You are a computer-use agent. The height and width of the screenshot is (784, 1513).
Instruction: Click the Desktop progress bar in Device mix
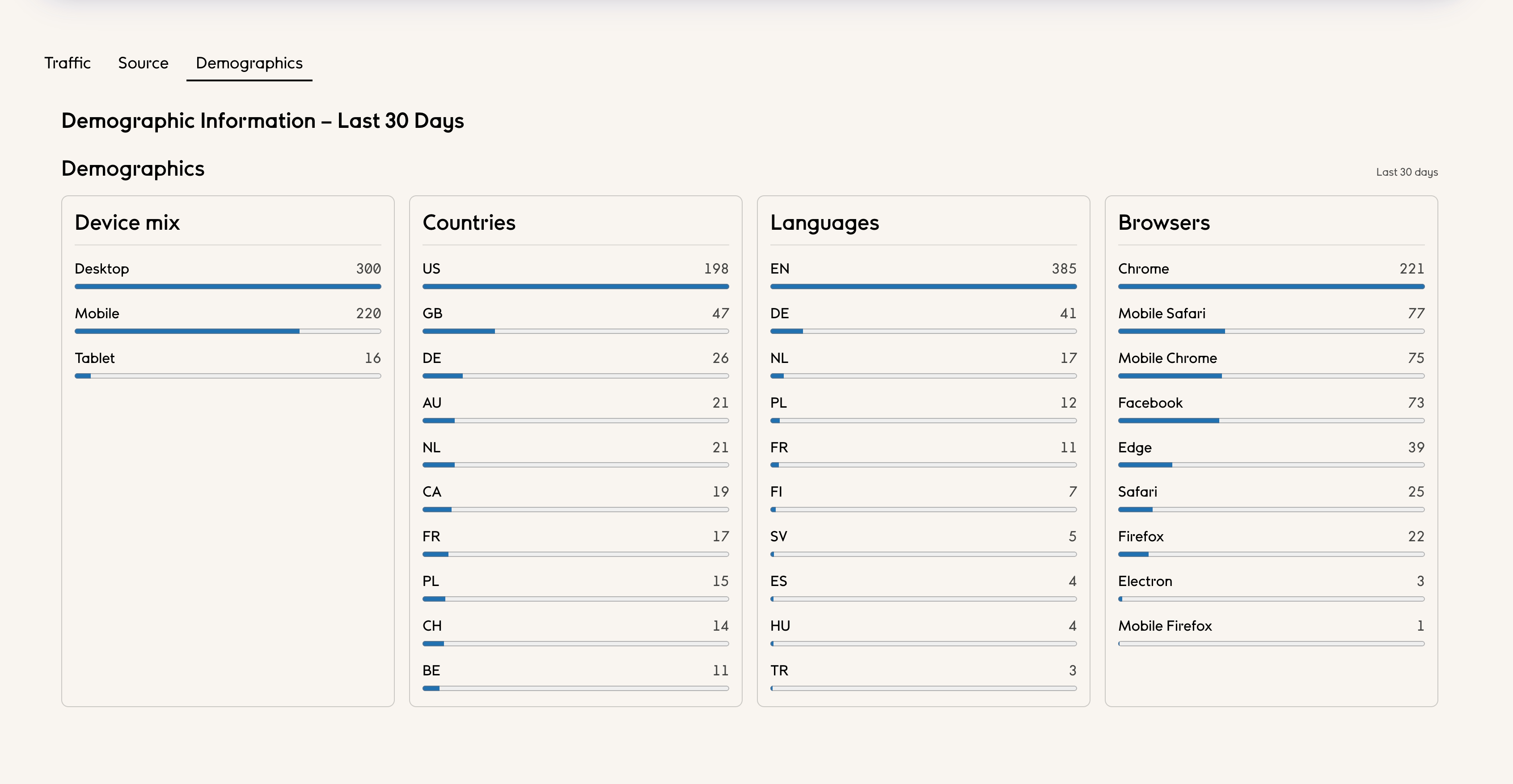click(x=228, y=287)
